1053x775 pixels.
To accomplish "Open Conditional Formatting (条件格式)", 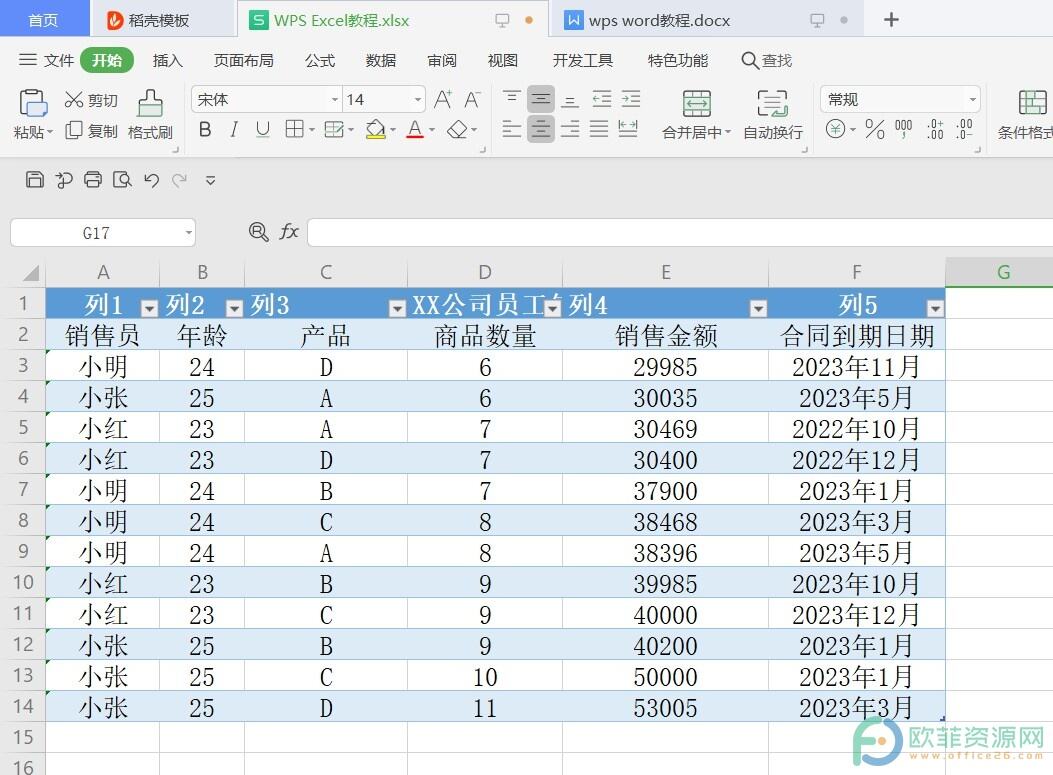I will pyautogui.click(x=1025, y=114).
